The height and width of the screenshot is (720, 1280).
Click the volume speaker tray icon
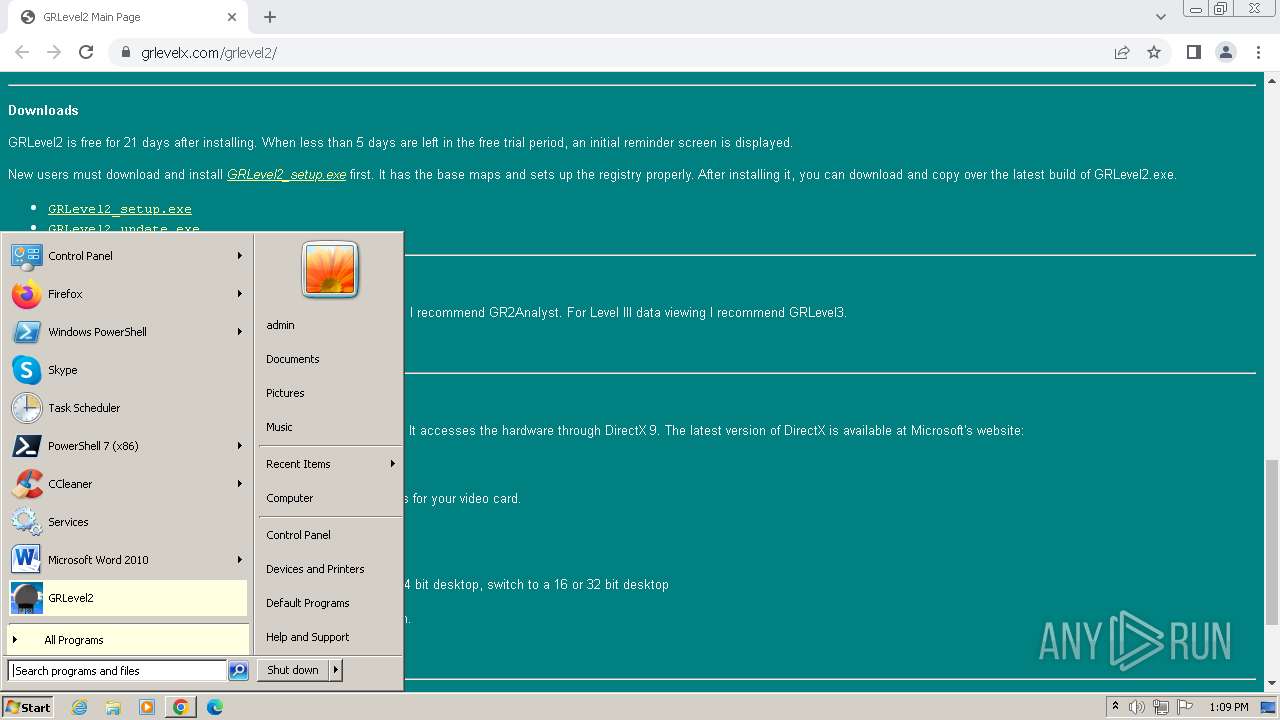[1137, 707]
